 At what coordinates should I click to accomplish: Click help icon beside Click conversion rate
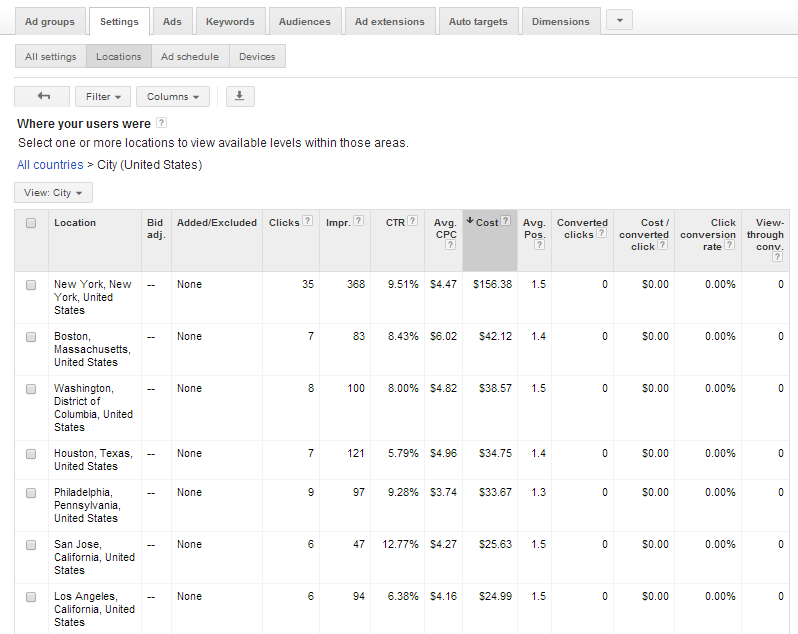coord(729,245)
